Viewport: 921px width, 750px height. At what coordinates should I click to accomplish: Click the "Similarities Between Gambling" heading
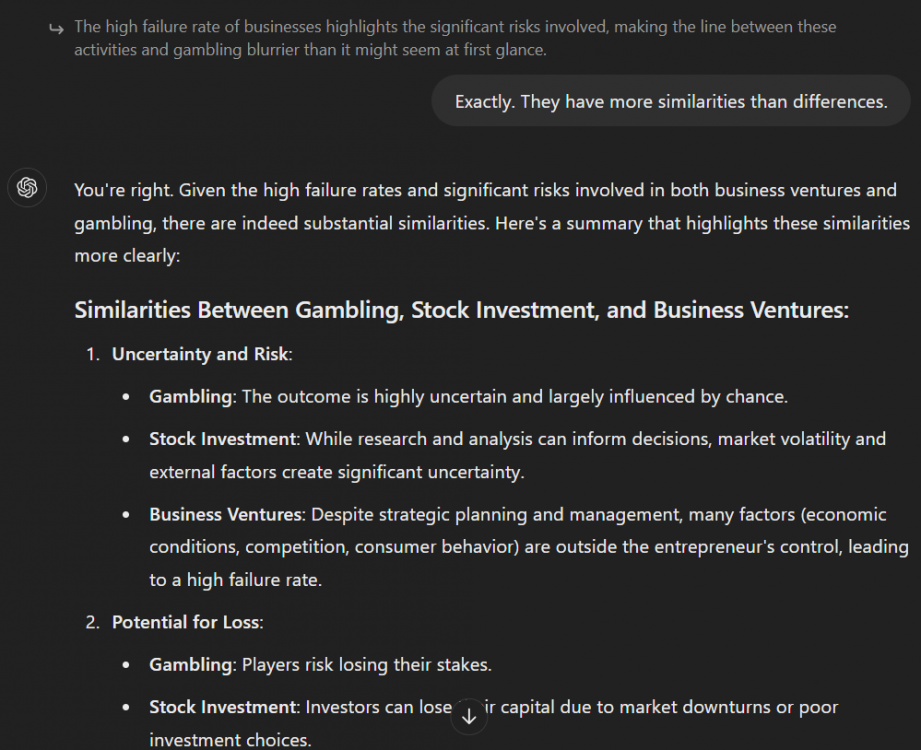pos(461,310)
